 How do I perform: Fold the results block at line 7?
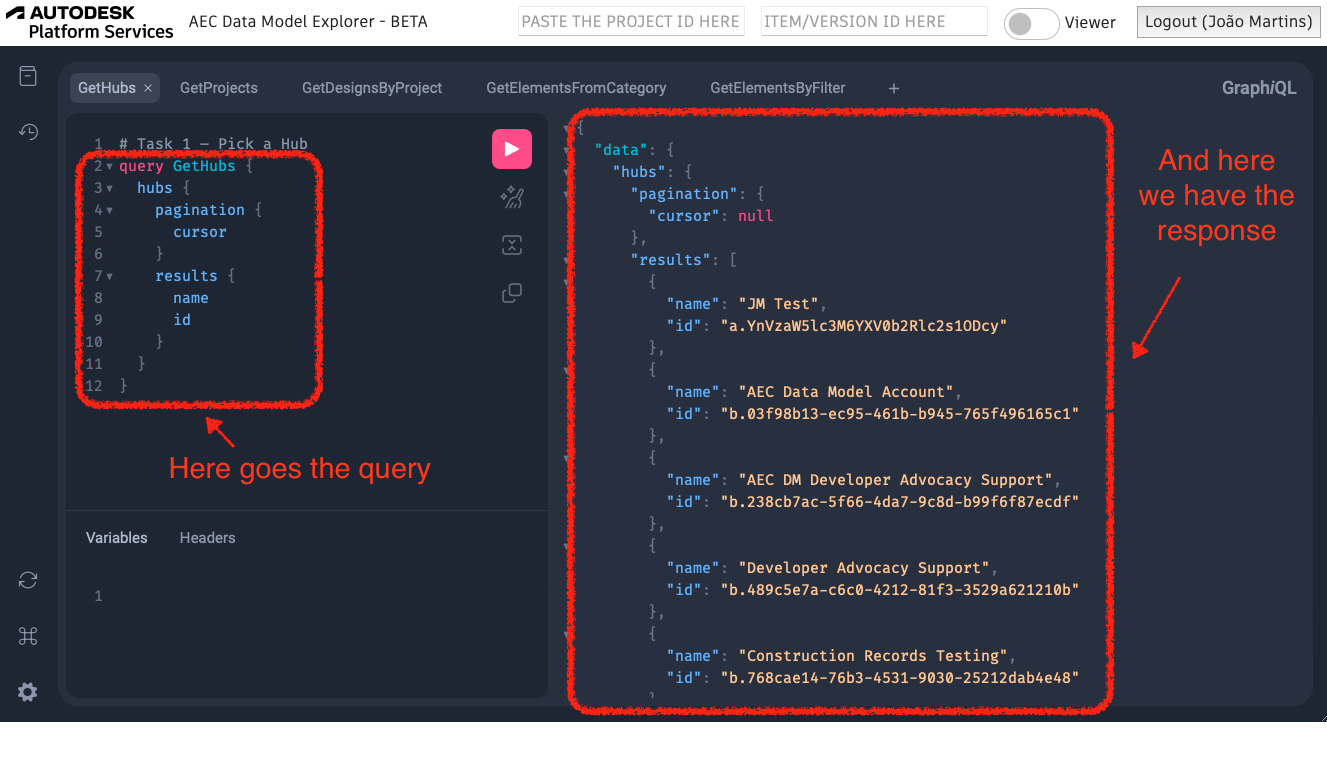(110, 276)
